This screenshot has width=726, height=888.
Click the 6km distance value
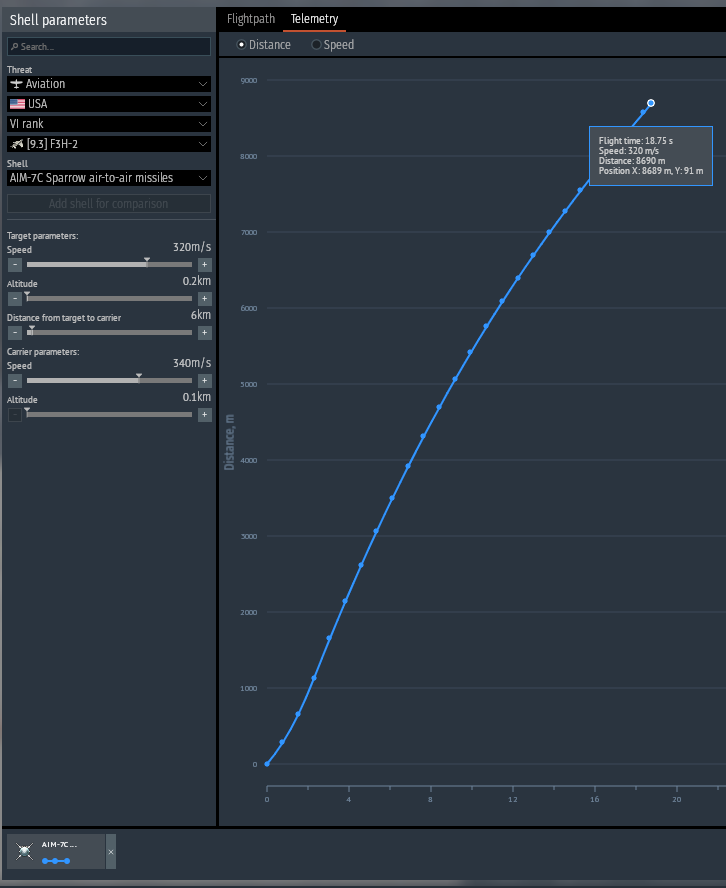[201, 315]
